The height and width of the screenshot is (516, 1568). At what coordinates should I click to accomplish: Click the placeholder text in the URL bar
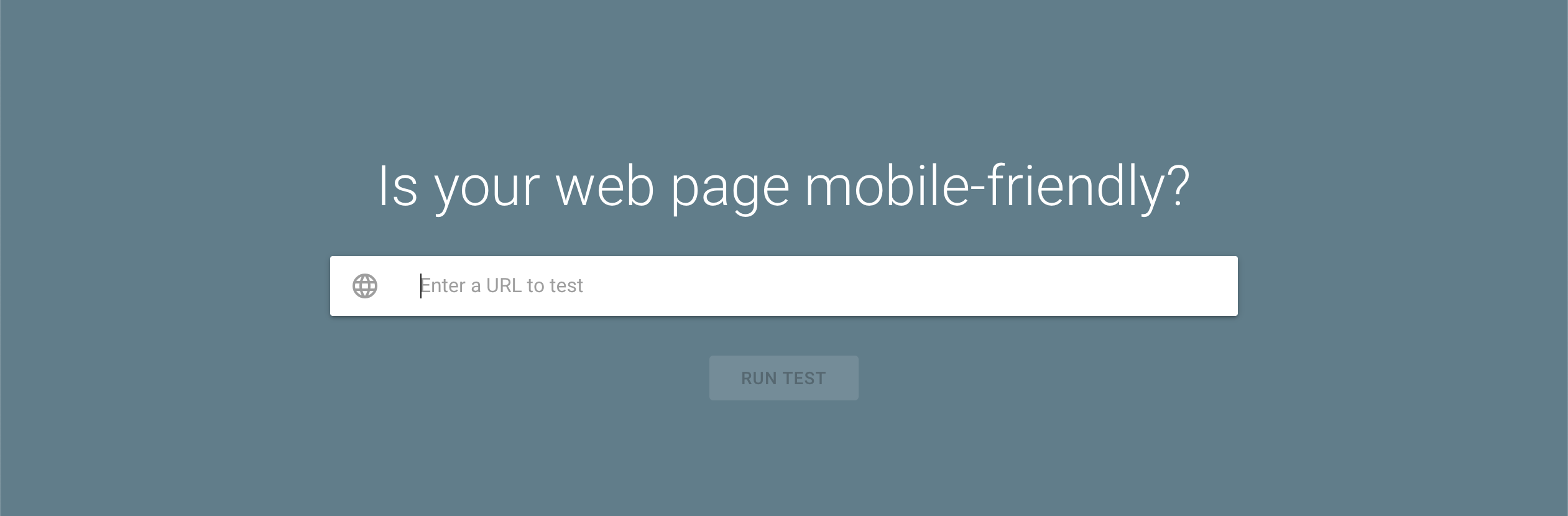coord(501,285)
